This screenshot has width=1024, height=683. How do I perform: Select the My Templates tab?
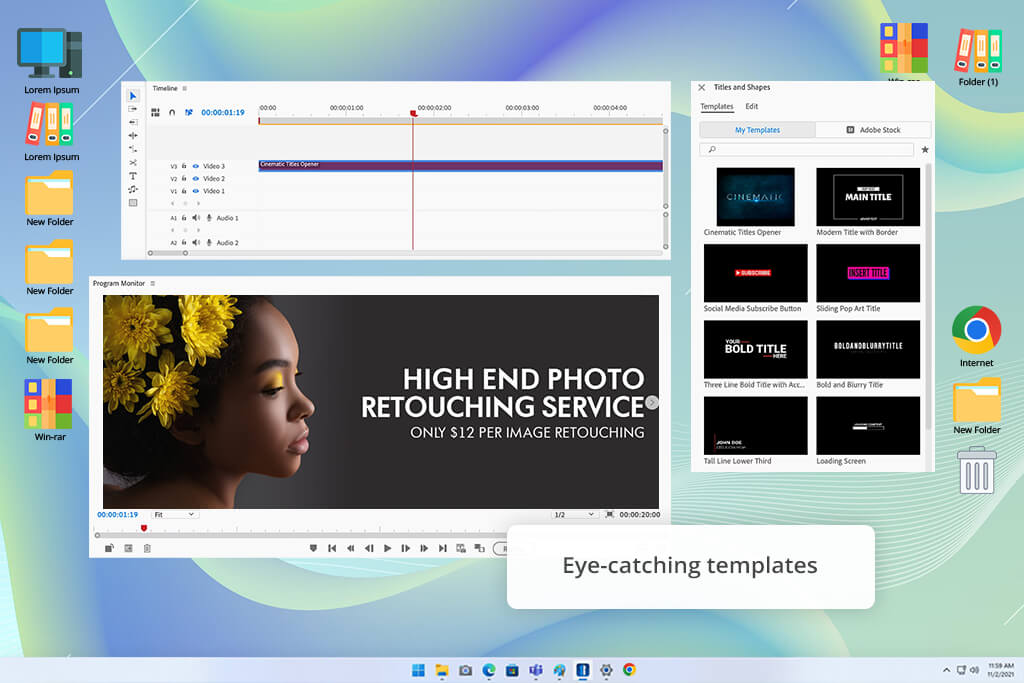pyautogui.click(x=758, y=130)
